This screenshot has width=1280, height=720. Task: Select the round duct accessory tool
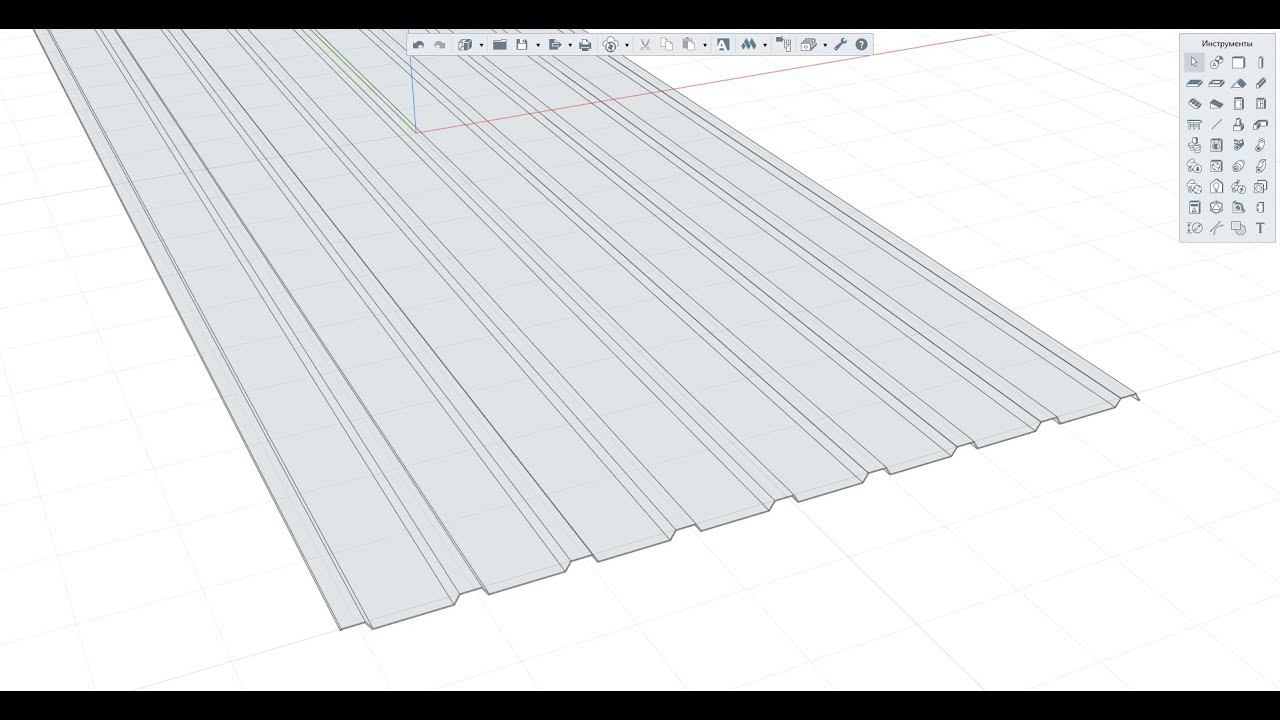tap(1238, 166)
